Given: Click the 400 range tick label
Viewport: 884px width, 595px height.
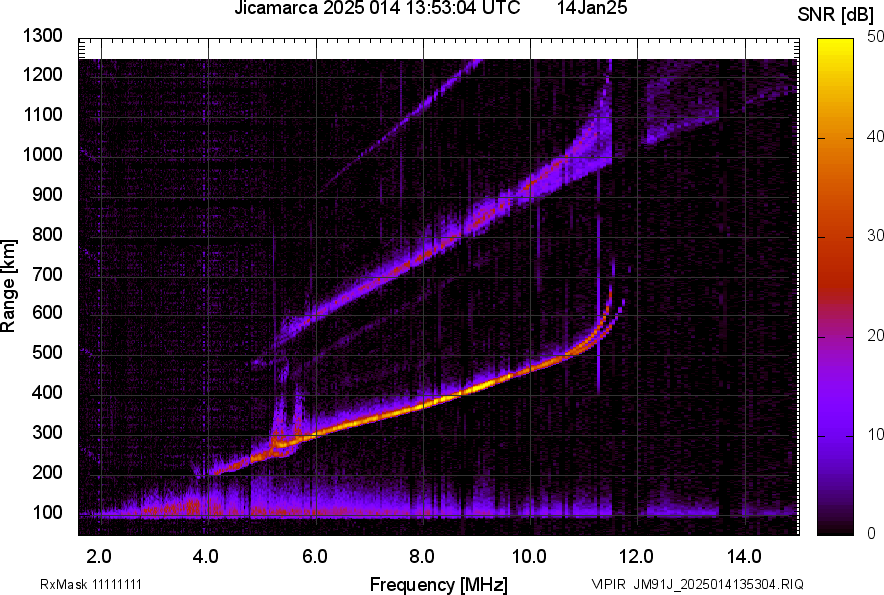Looking at the screenshot, I should 47,393.
